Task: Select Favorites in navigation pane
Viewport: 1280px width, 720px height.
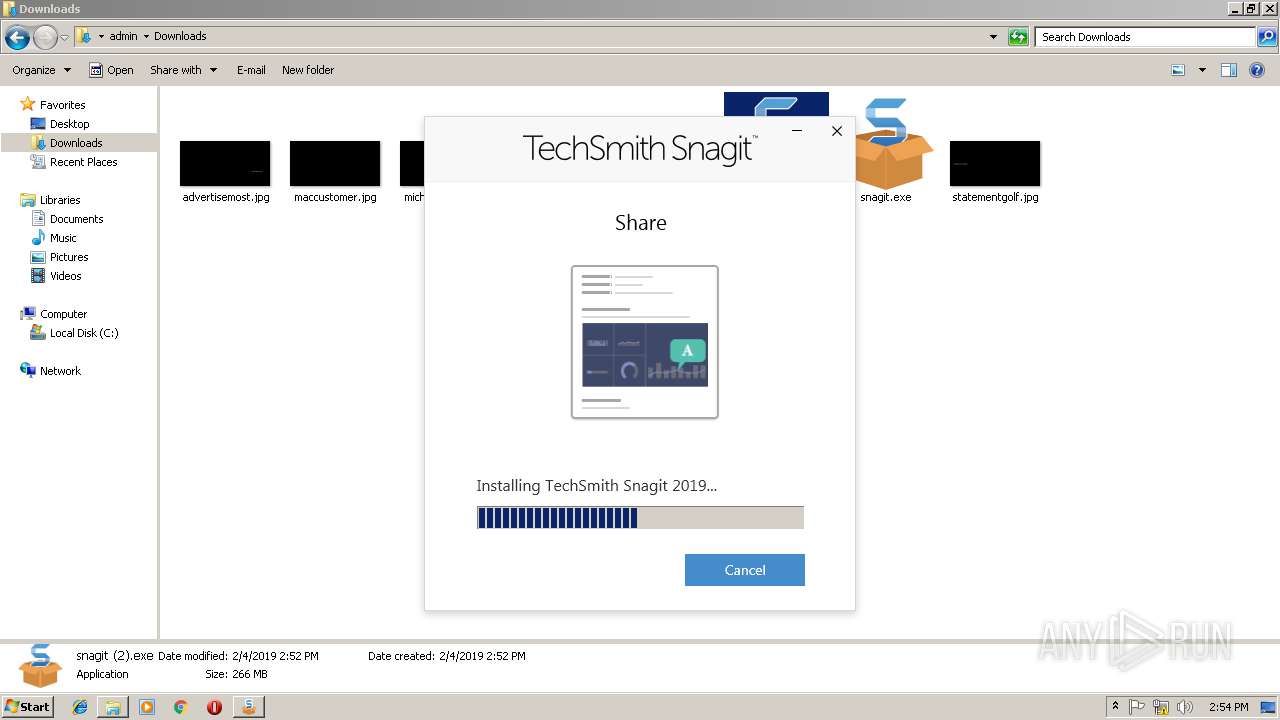Action: pyautogui.click(x=62, y=104)
